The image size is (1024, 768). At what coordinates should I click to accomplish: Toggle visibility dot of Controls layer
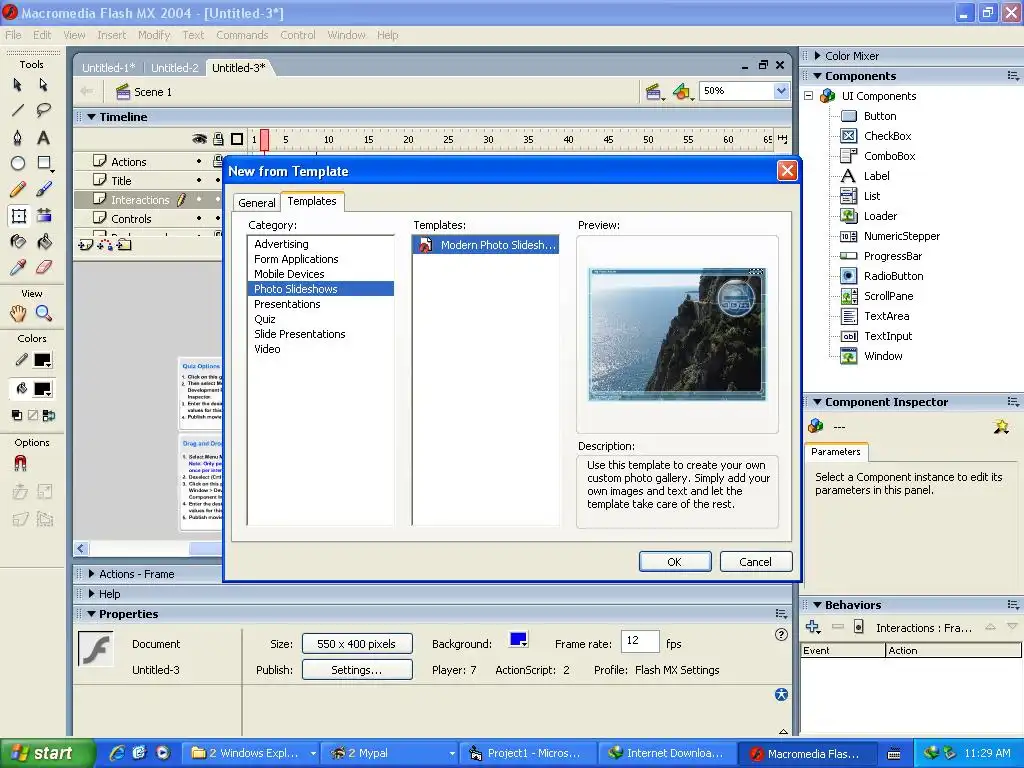(x=199, y=218)
